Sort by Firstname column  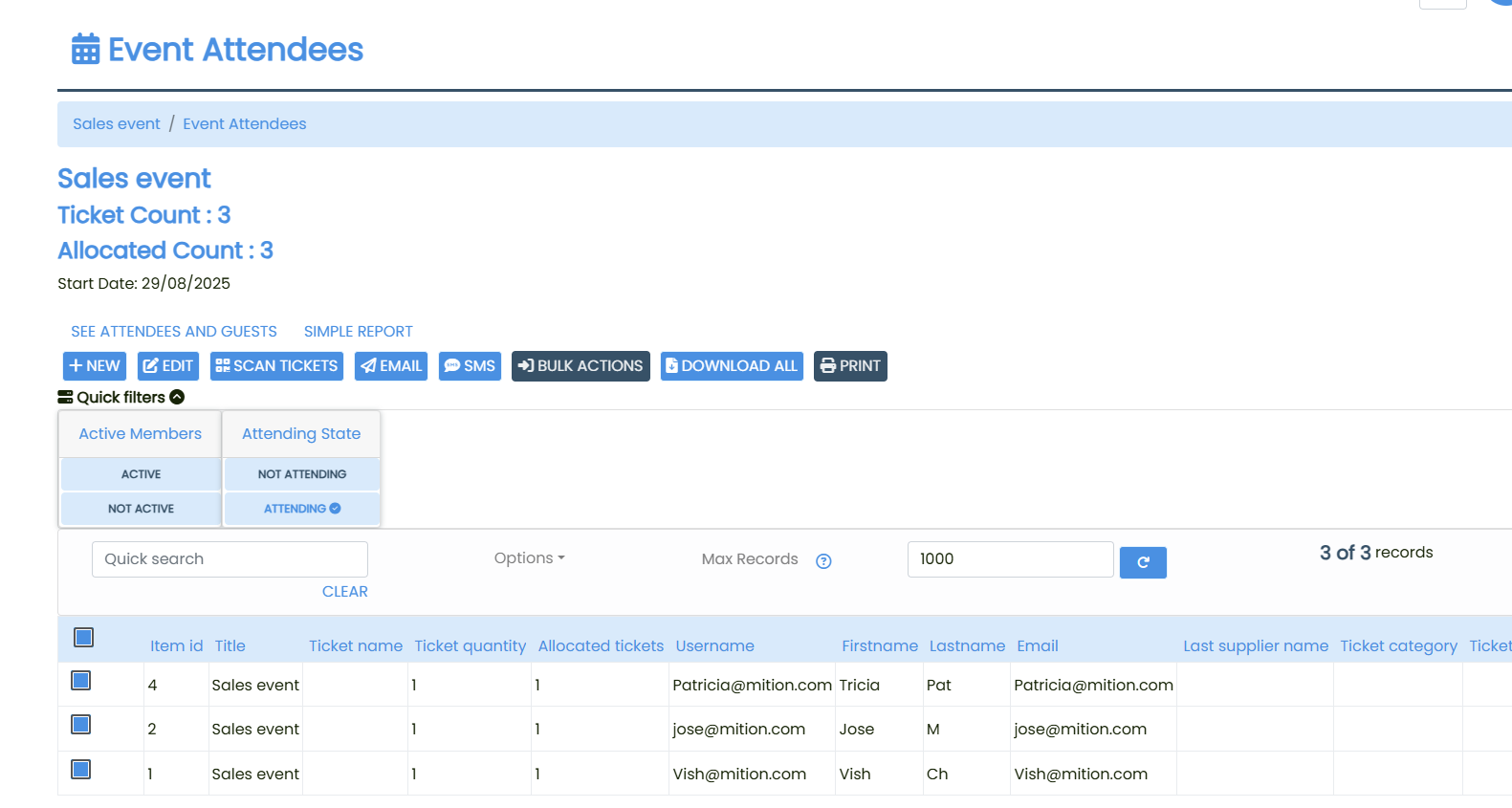point(880,646)
